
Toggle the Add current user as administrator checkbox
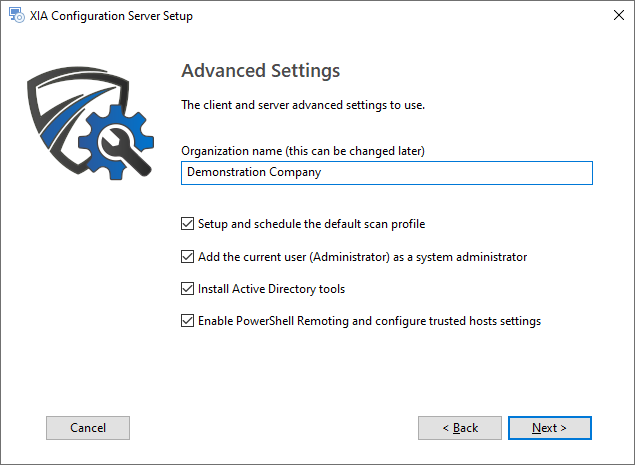click(x=187, y=256)
